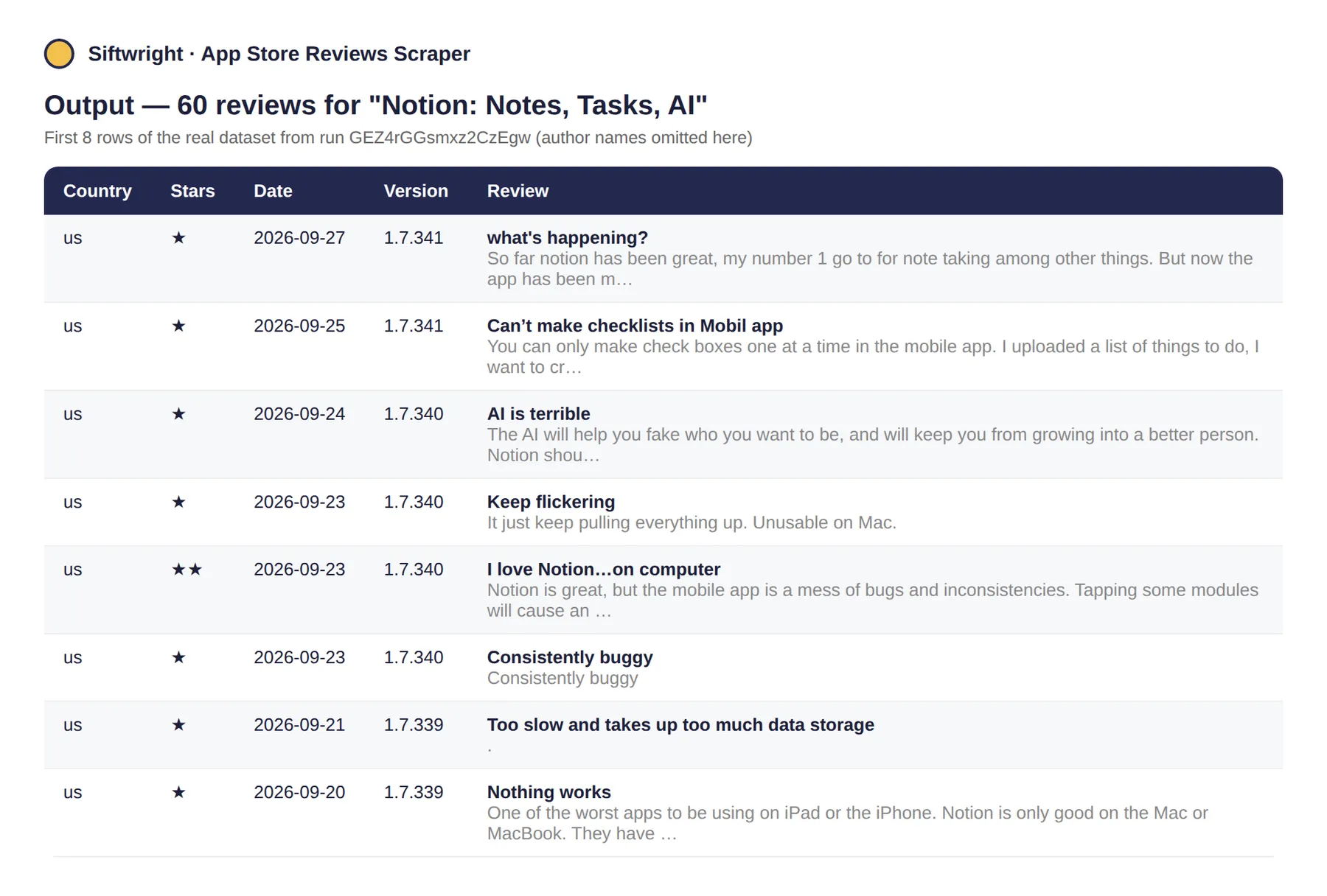Click the date 2026-09-21
1327x896 pixels.
(299, 725)
